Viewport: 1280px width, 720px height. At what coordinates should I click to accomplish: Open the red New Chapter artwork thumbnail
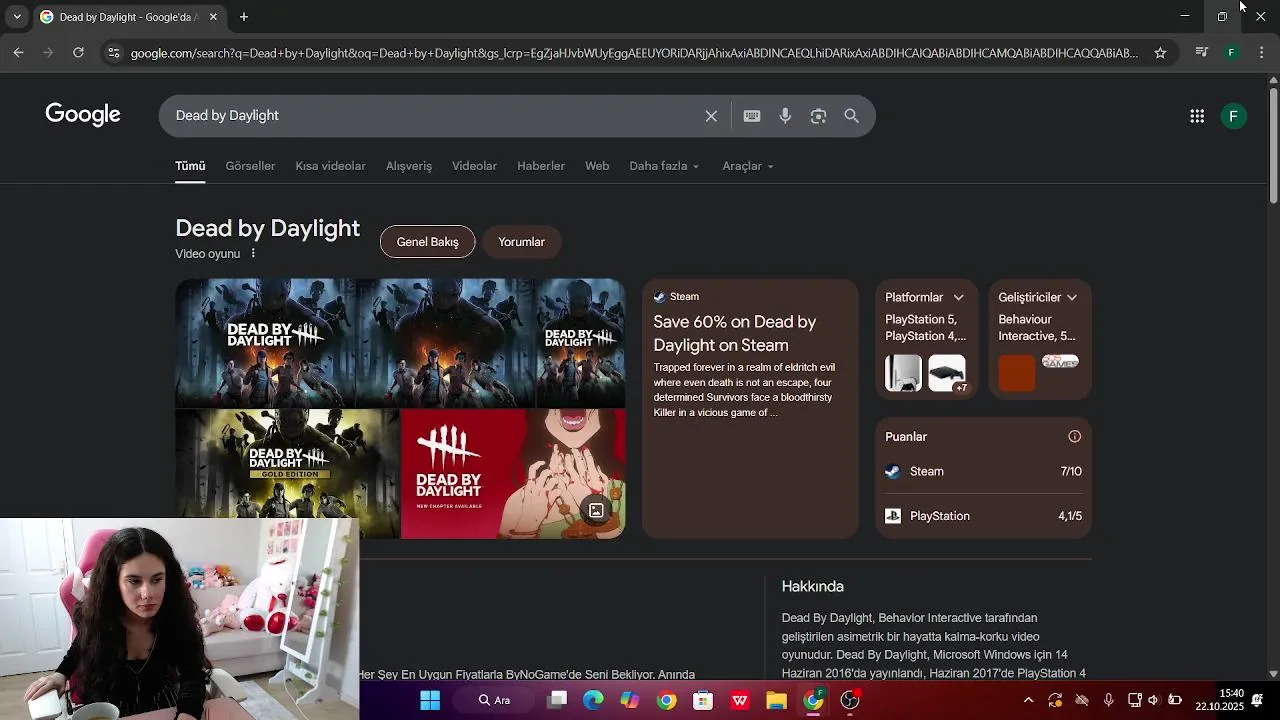513,474
